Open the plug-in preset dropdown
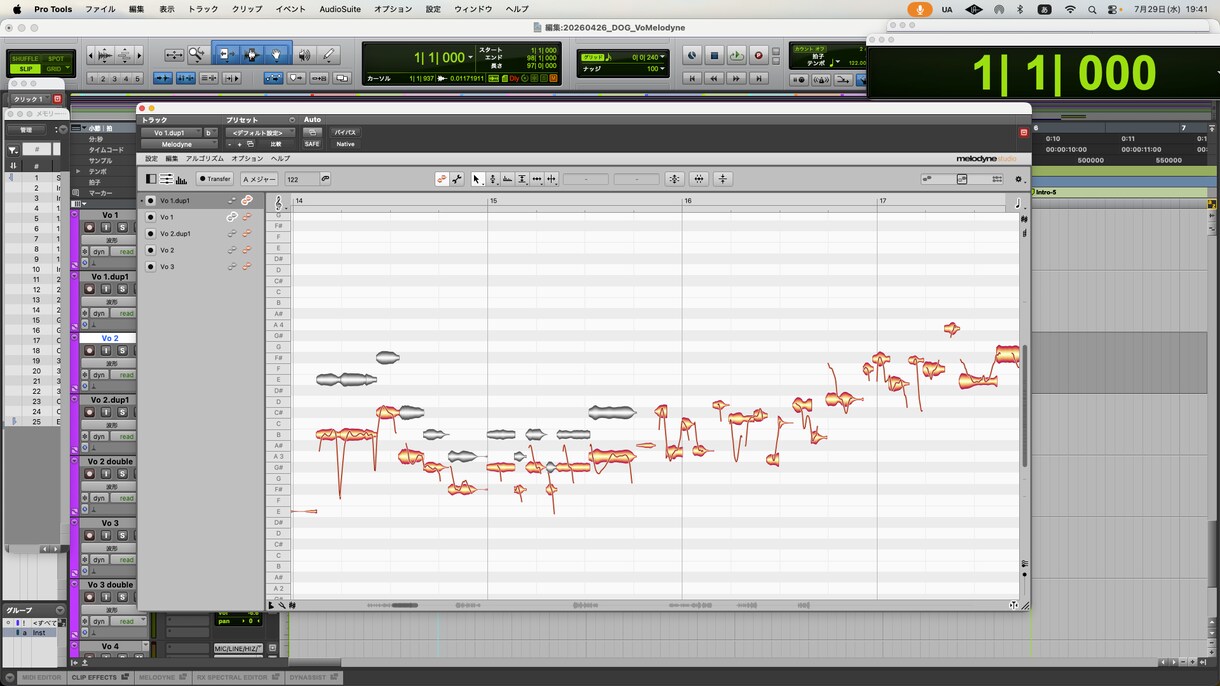1220x686 pixels. coord(260,132)
